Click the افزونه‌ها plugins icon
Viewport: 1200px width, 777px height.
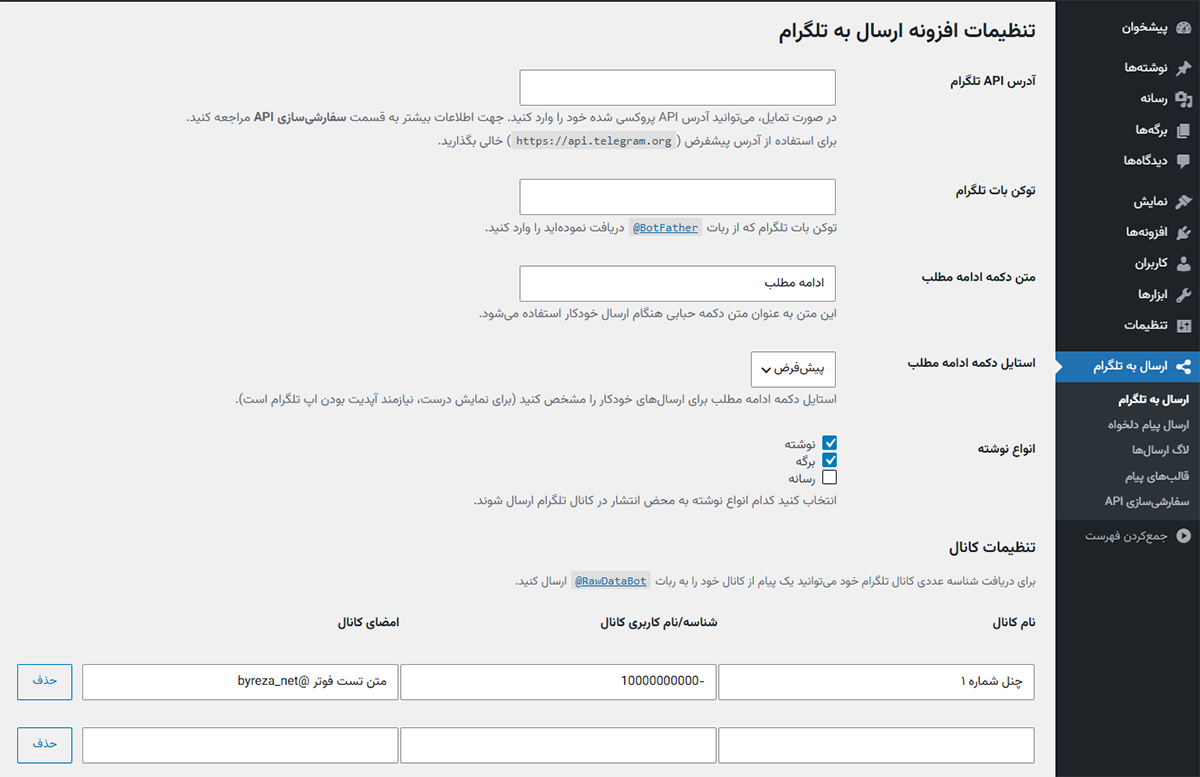coord(1183,233)
